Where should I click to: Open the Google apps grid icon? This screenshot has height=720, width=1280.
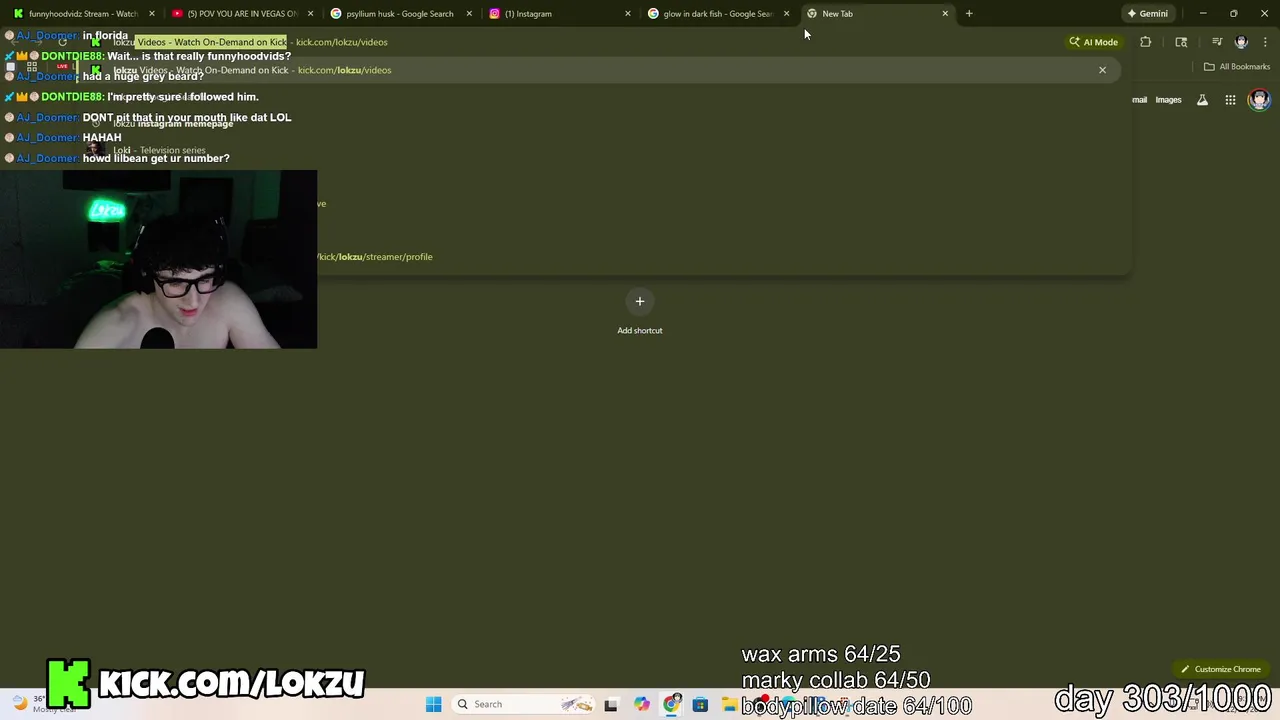click(x=1230, y=100)
